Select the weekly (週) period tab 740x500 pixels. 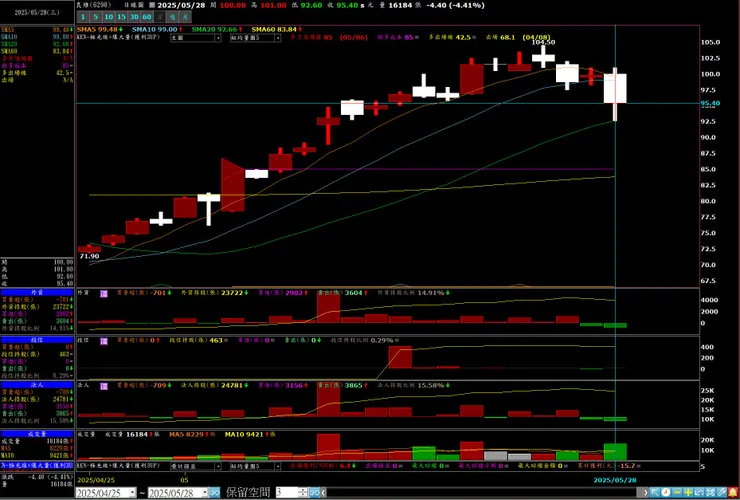[x=173, y=17]
